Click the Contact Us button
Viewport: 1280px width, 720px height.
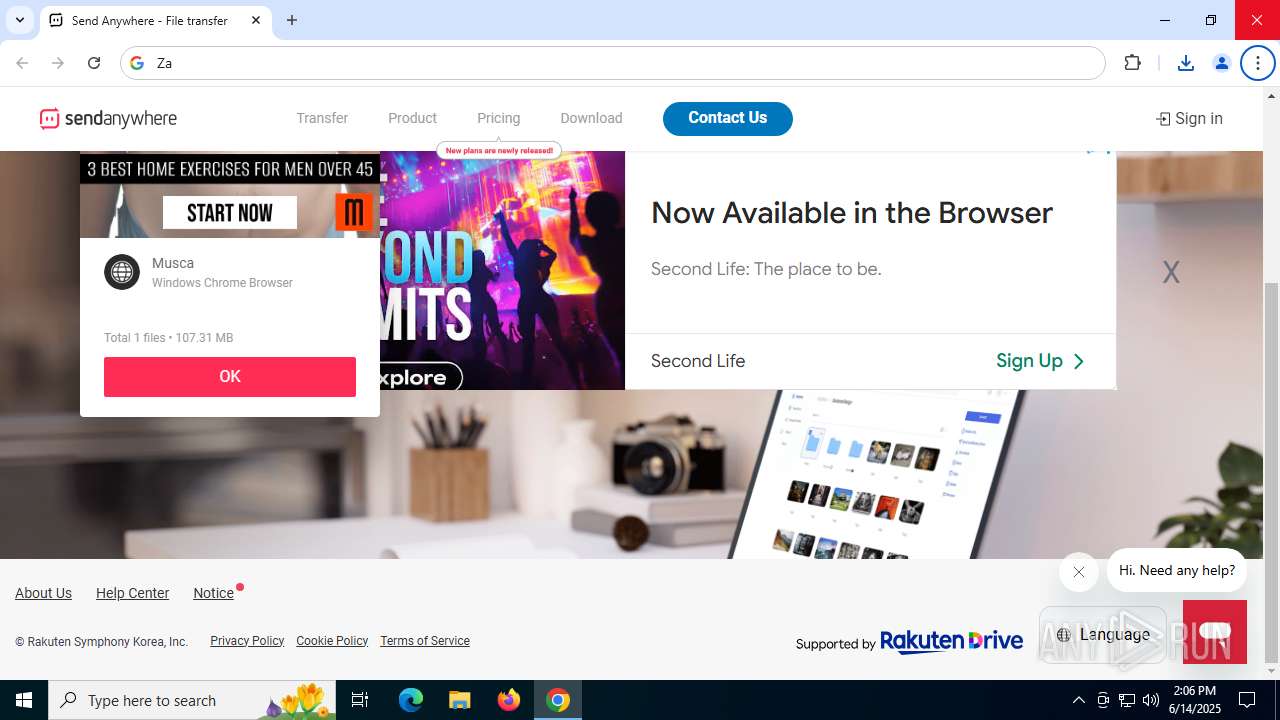pos(728,118)
